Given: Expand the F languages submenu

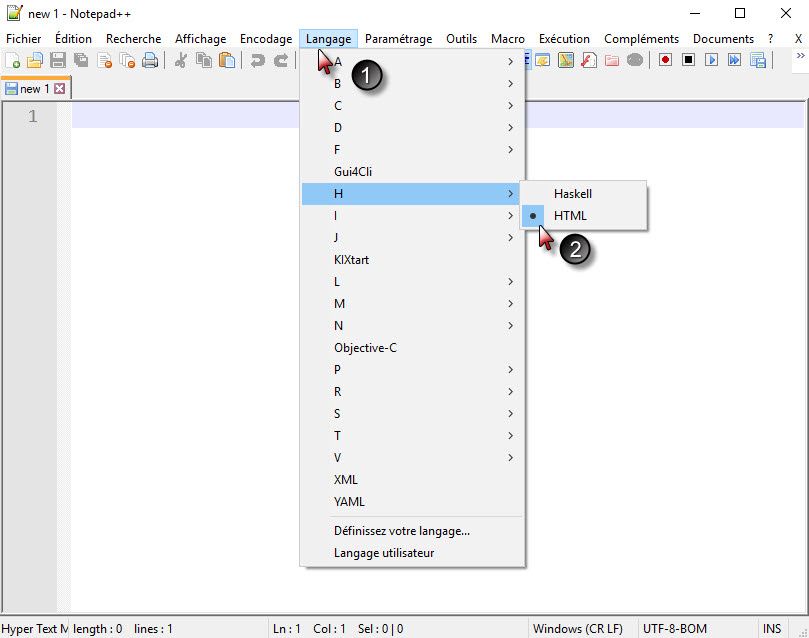Looking at the screenshot, I should click(x=413, y=150).
